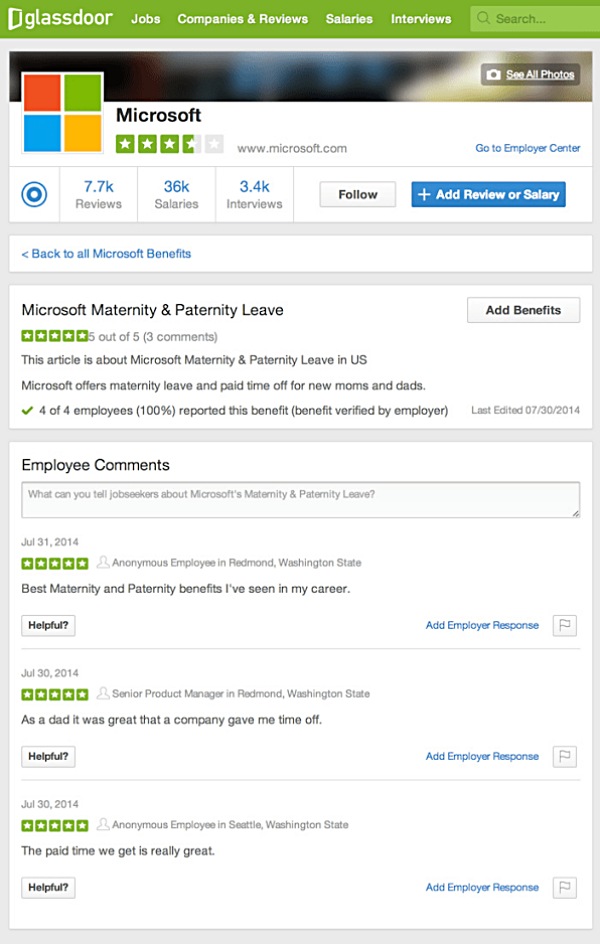Flag the Seattle employee comment
This screenshot has height=944, width=600.
565,888
